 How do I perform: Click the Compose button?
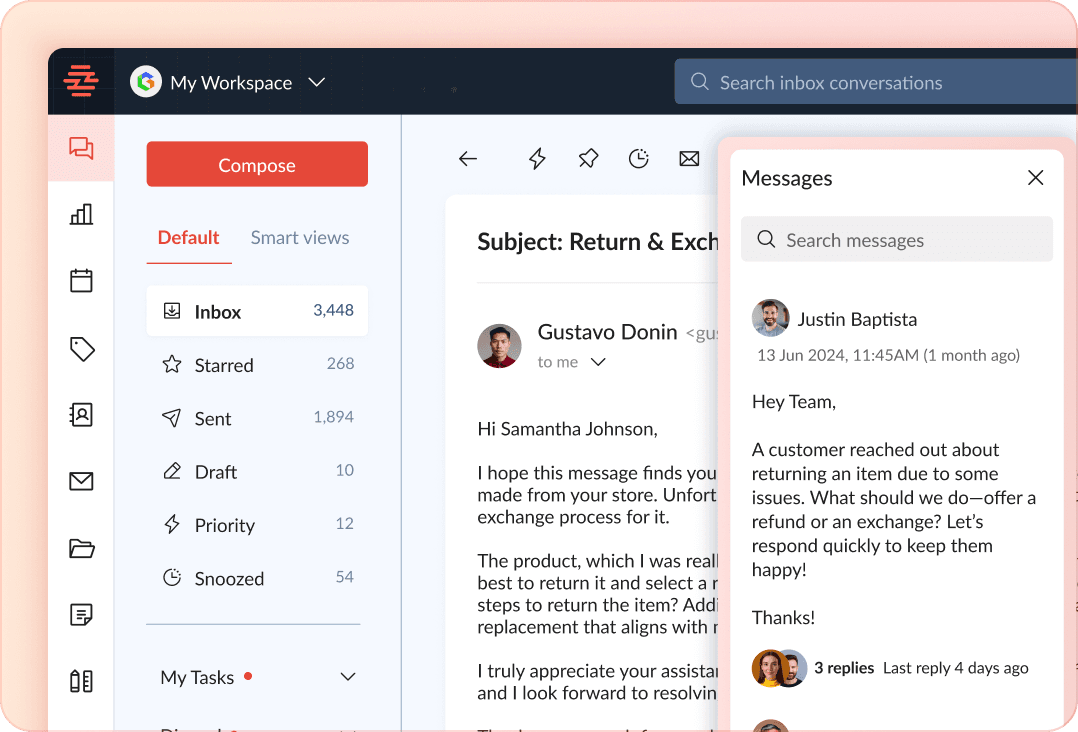[x=257, y=164]
